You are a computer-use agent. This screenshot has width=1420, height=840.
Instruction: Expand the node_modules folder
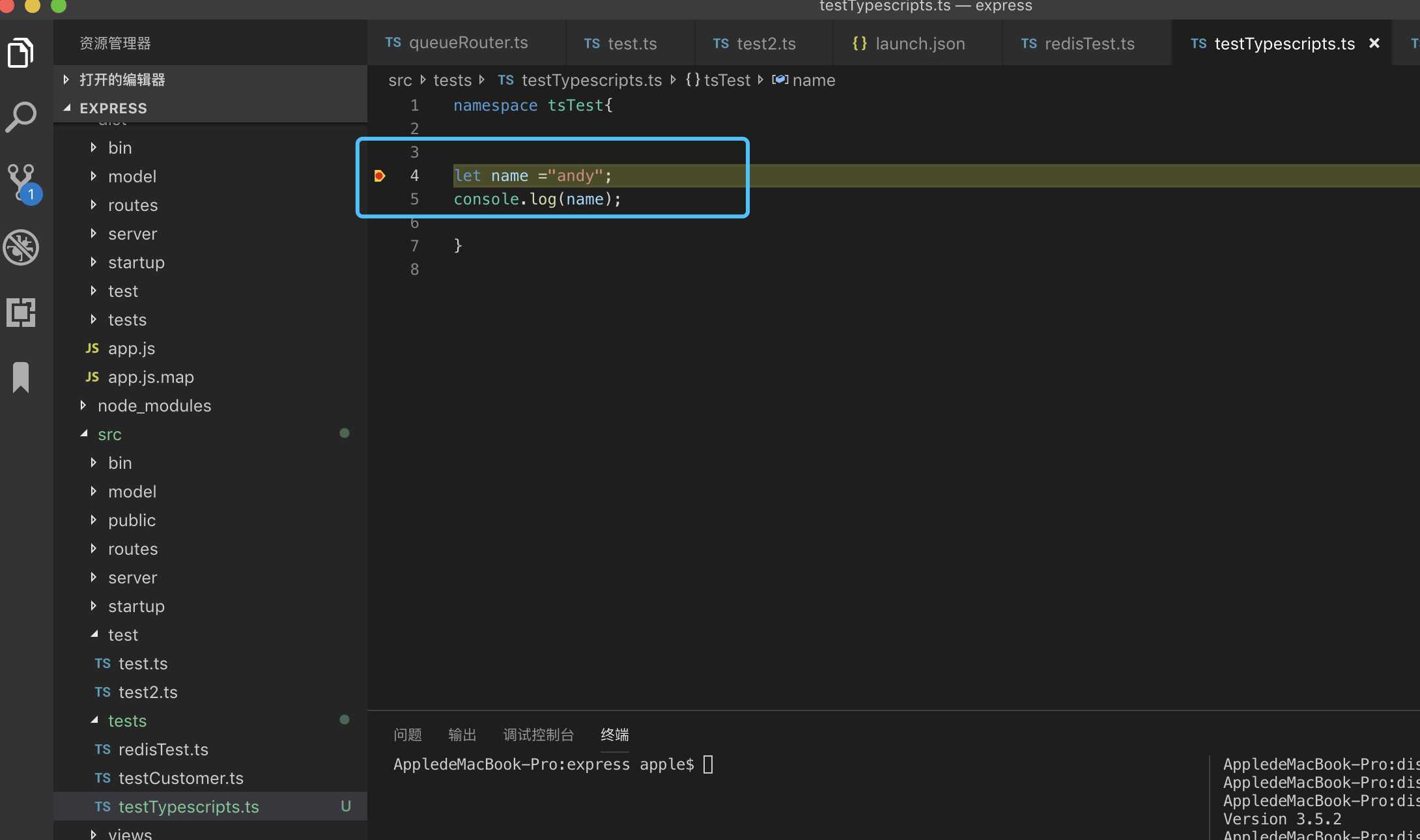pyautogui.click(x=210, y=406)
